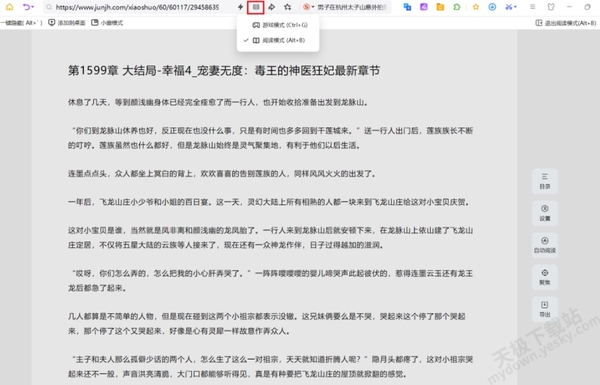Click the purple extension icon

click(424, 7)
